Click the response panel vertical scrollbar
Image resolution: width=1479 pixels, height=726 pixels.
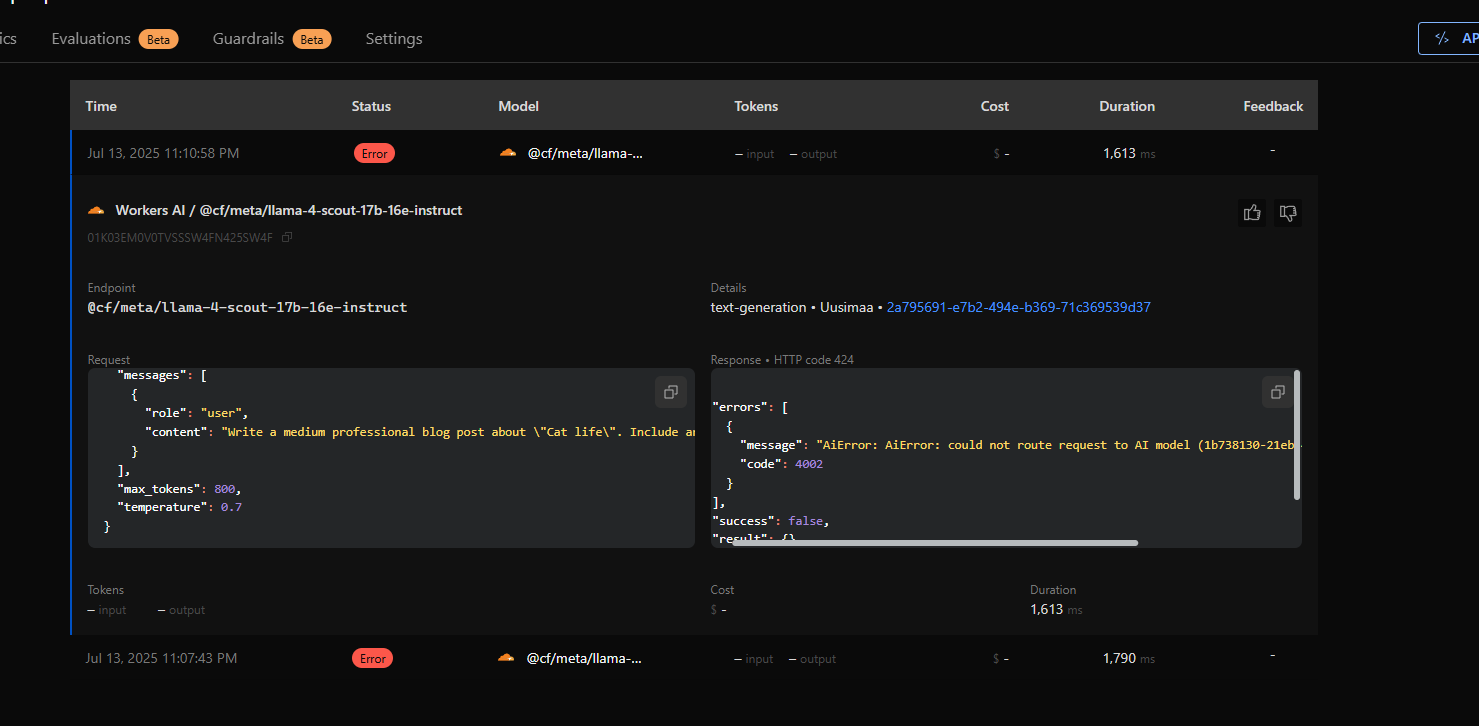pyautogui.click(x=1297, y=435)
